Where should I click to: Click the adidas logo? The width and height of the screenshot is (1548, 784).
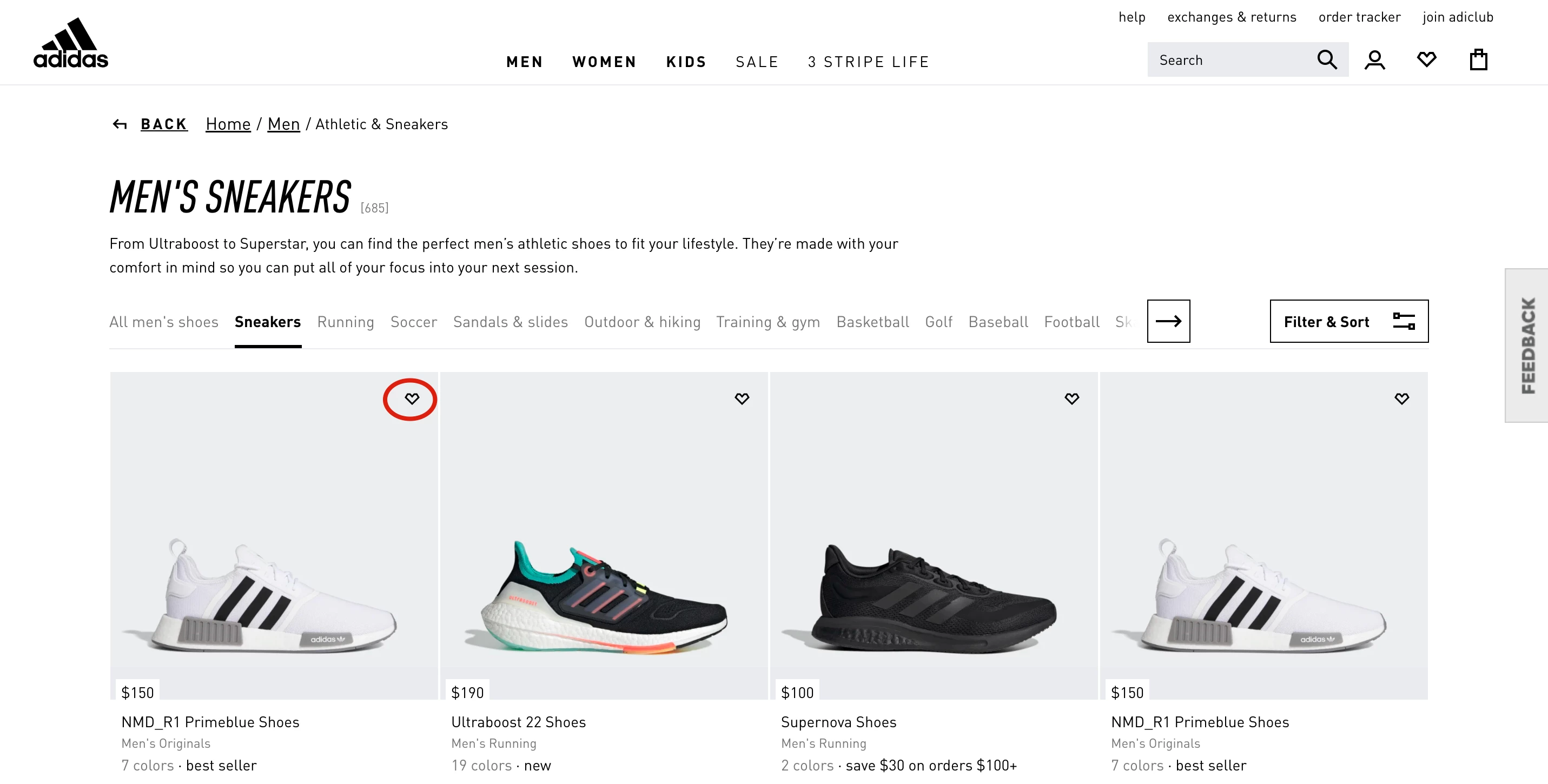(x=71, y=43)
